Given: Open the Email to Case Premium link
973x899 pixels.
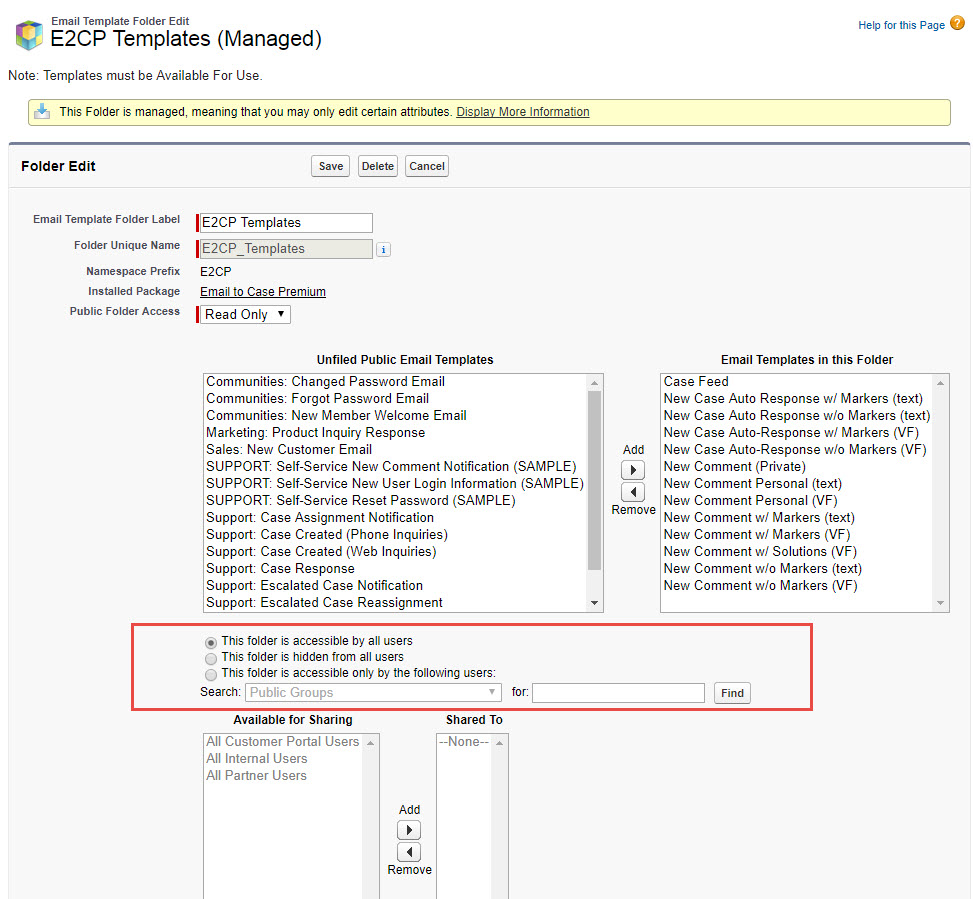Looking at the screenshot, I should [263, 292].
